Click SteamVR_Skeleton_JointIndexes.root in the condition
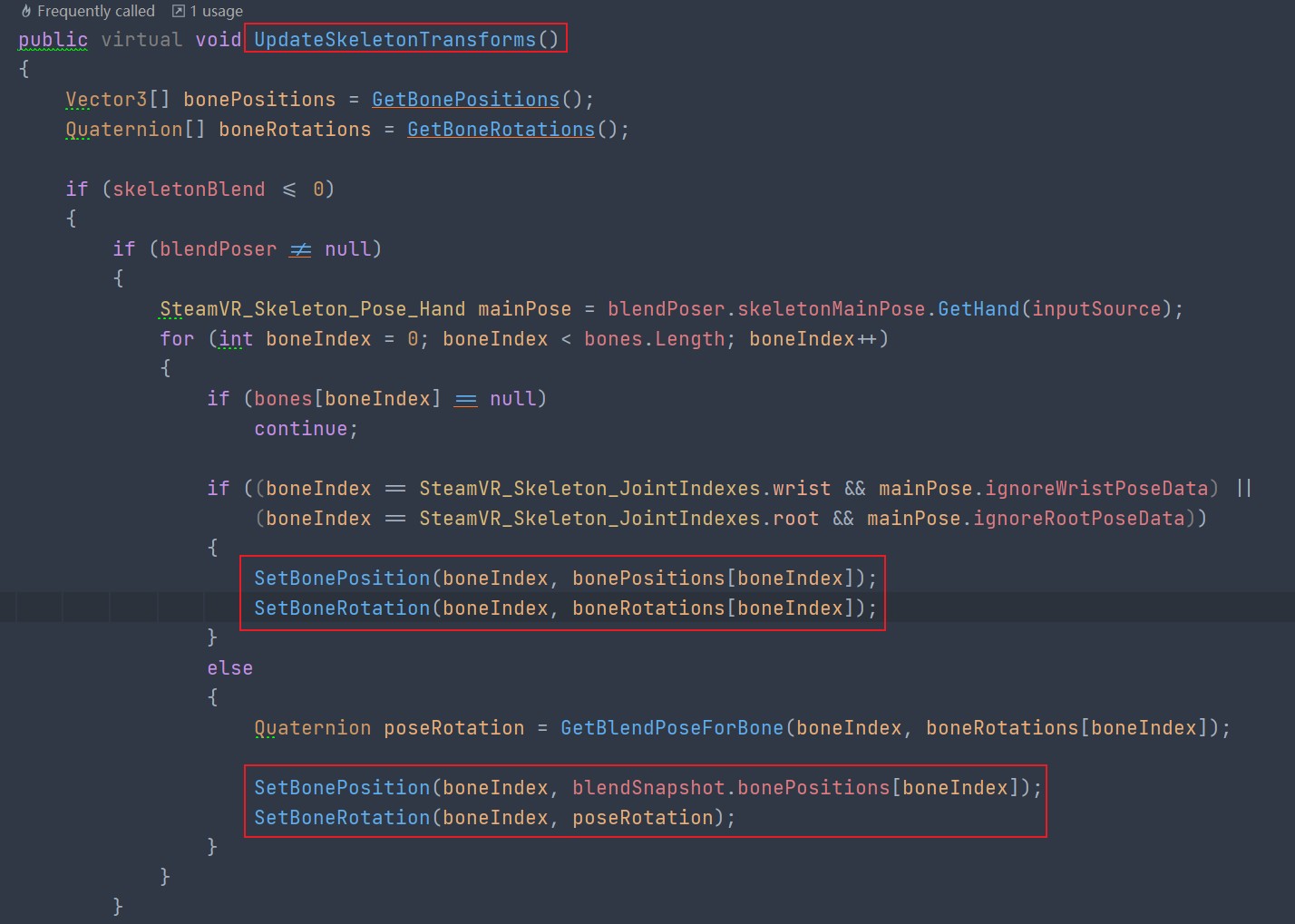This screenshot has width=1295, height=924. click(x=619, y=518)
